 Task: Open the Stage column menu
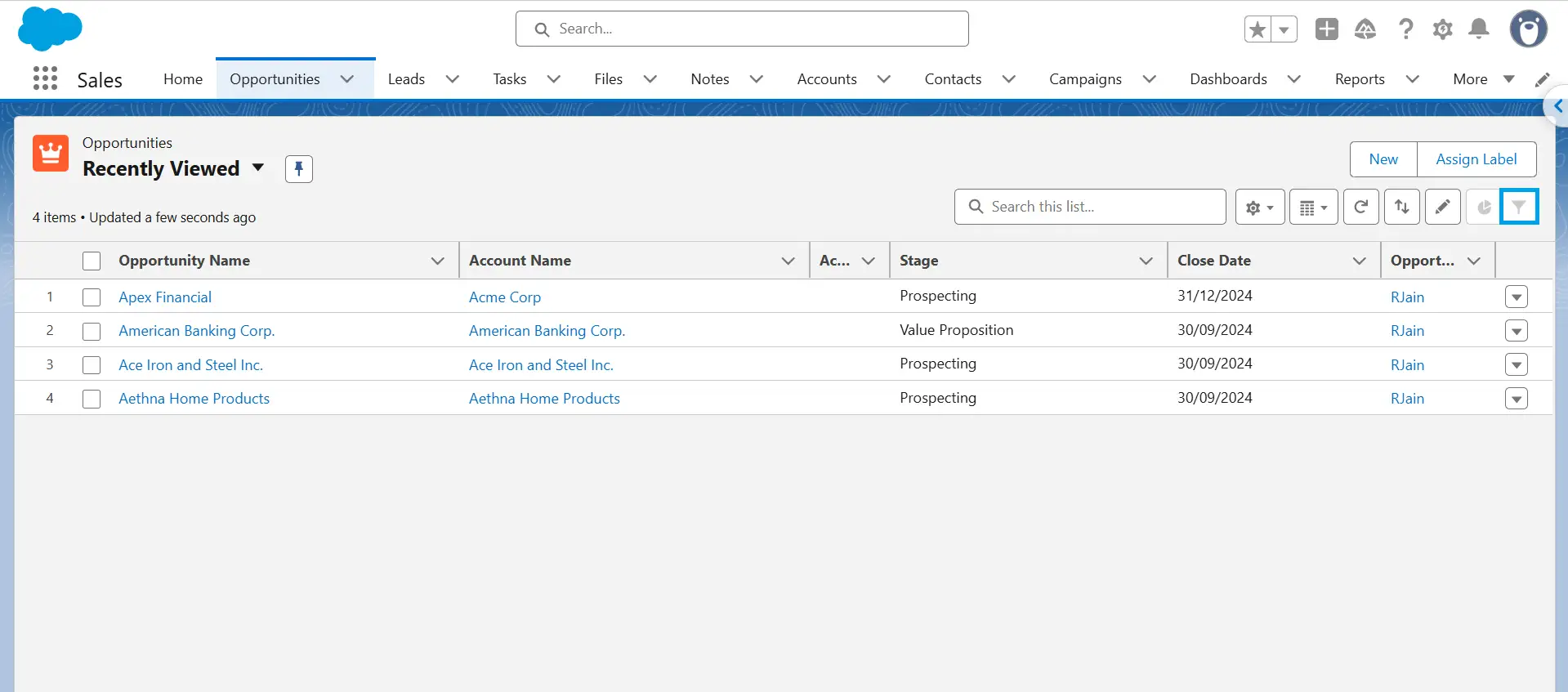tap(1146, 261)
